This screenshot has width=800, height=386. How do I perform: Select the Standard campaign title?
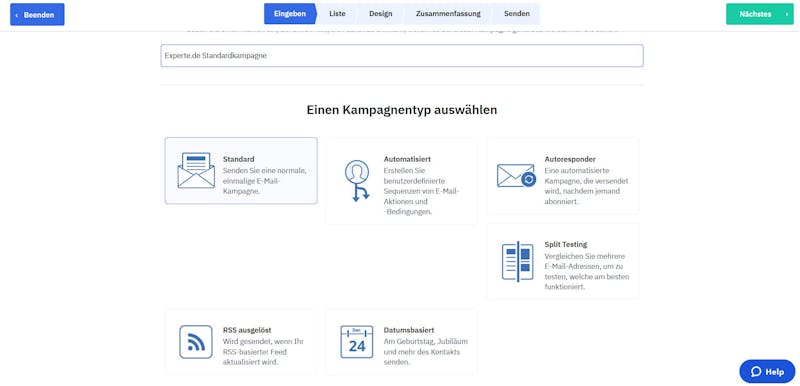[x=238, y=159]
